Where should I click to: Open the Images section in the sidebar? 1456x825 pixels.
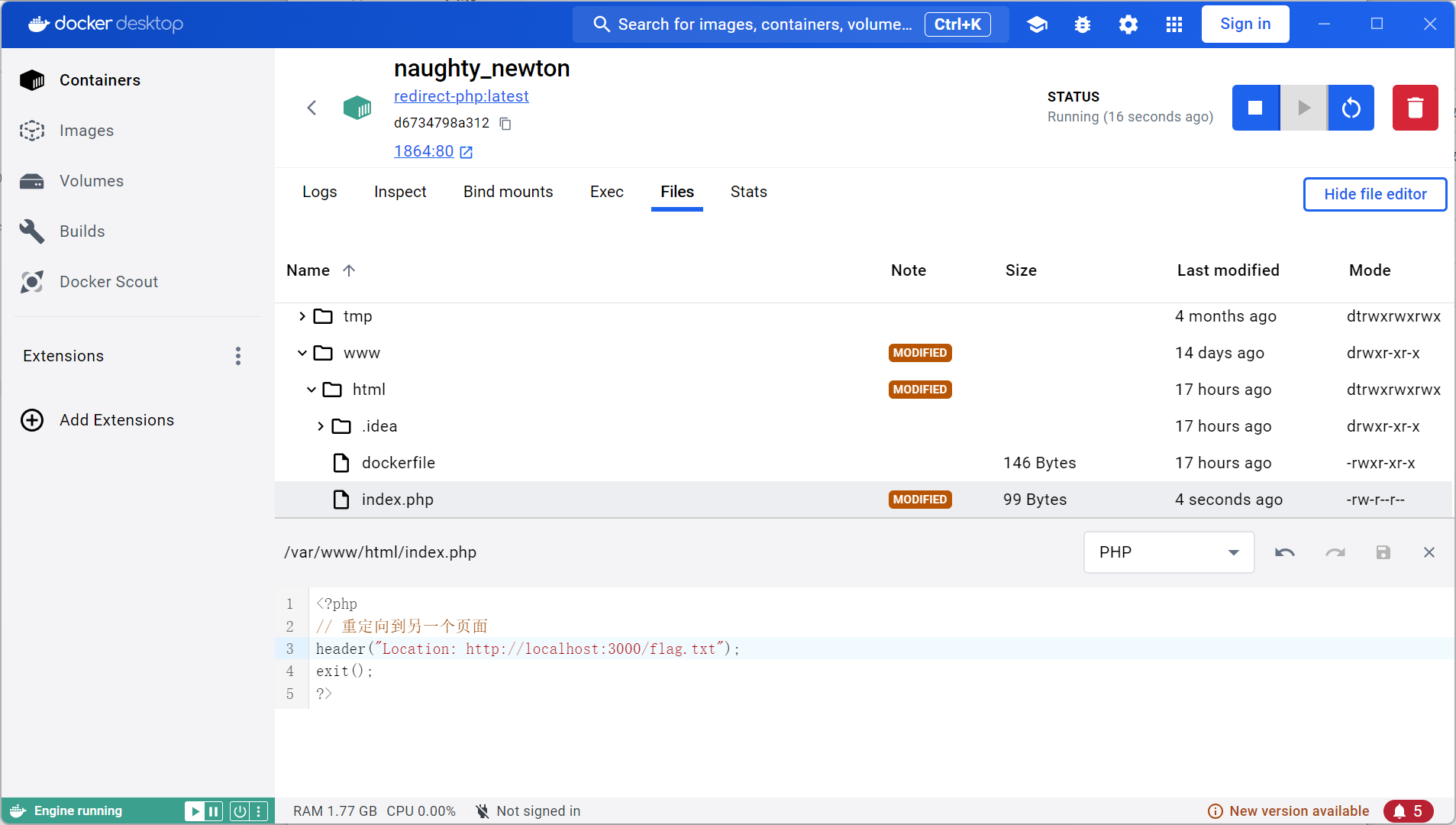coord(86,131)
